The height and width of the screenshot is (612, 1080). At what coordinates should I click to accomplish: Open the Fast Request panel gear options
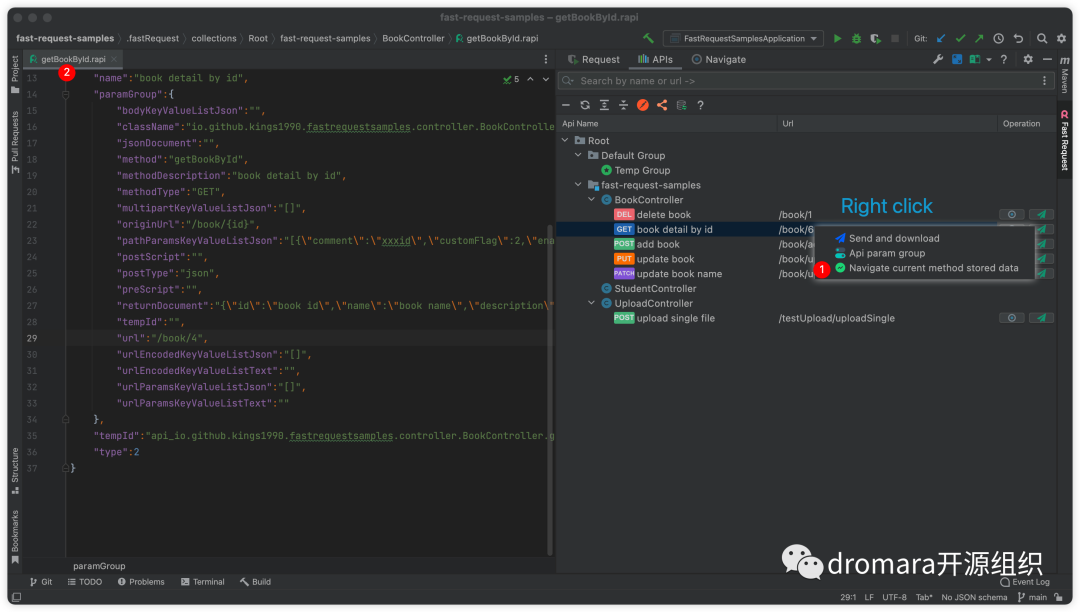[1028, 59]
